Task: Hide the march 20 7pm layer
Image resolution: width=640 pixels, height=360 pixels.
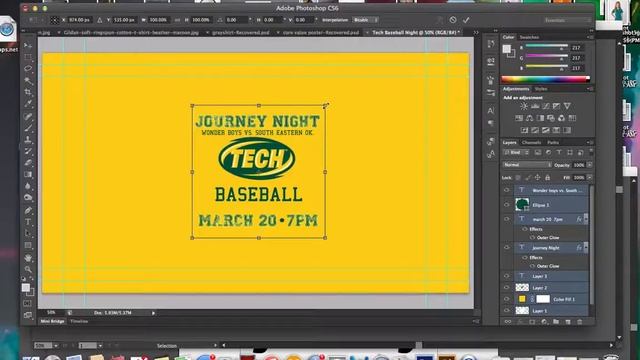Action: coord(507,219)
